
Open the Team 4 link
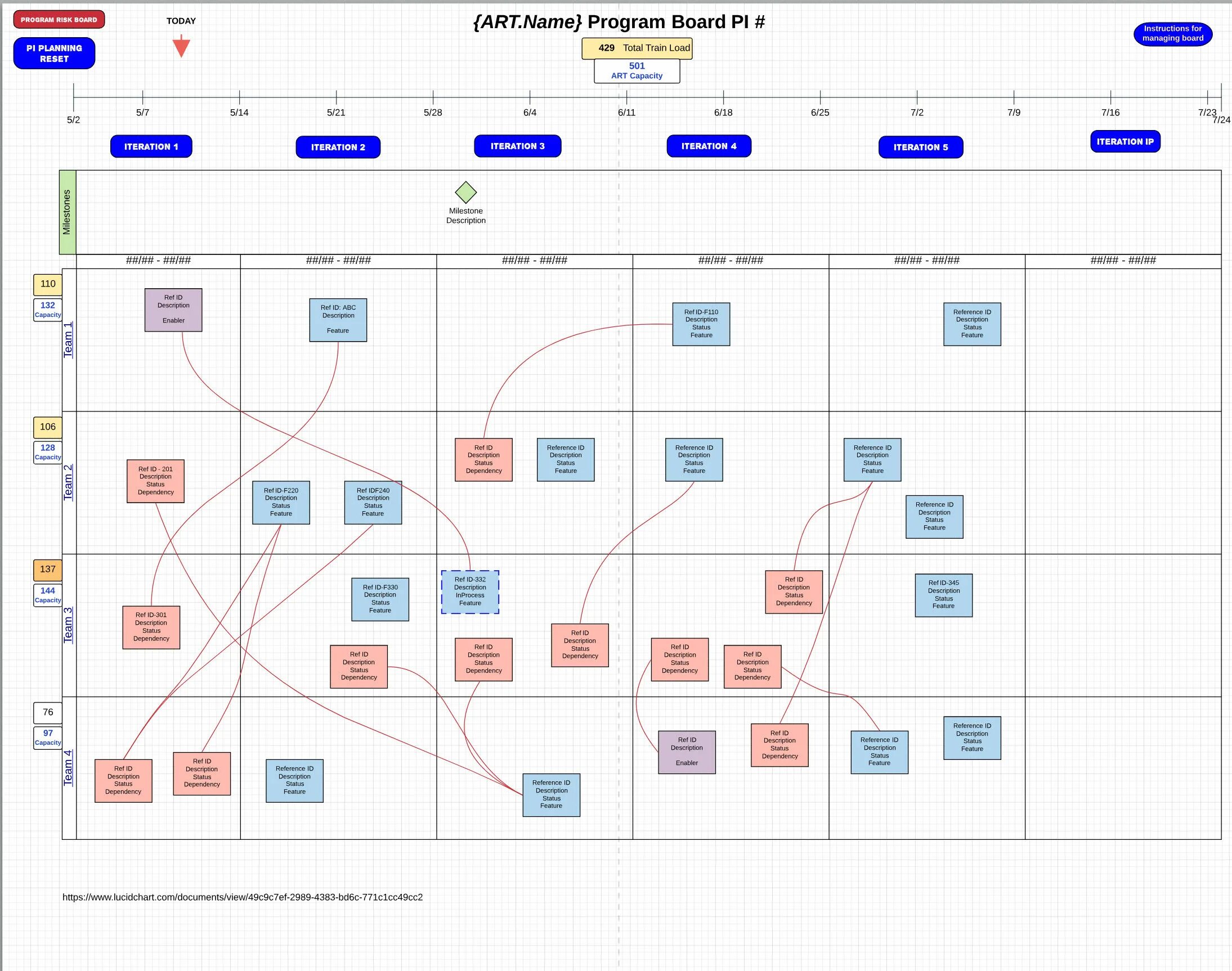(68, 767)
